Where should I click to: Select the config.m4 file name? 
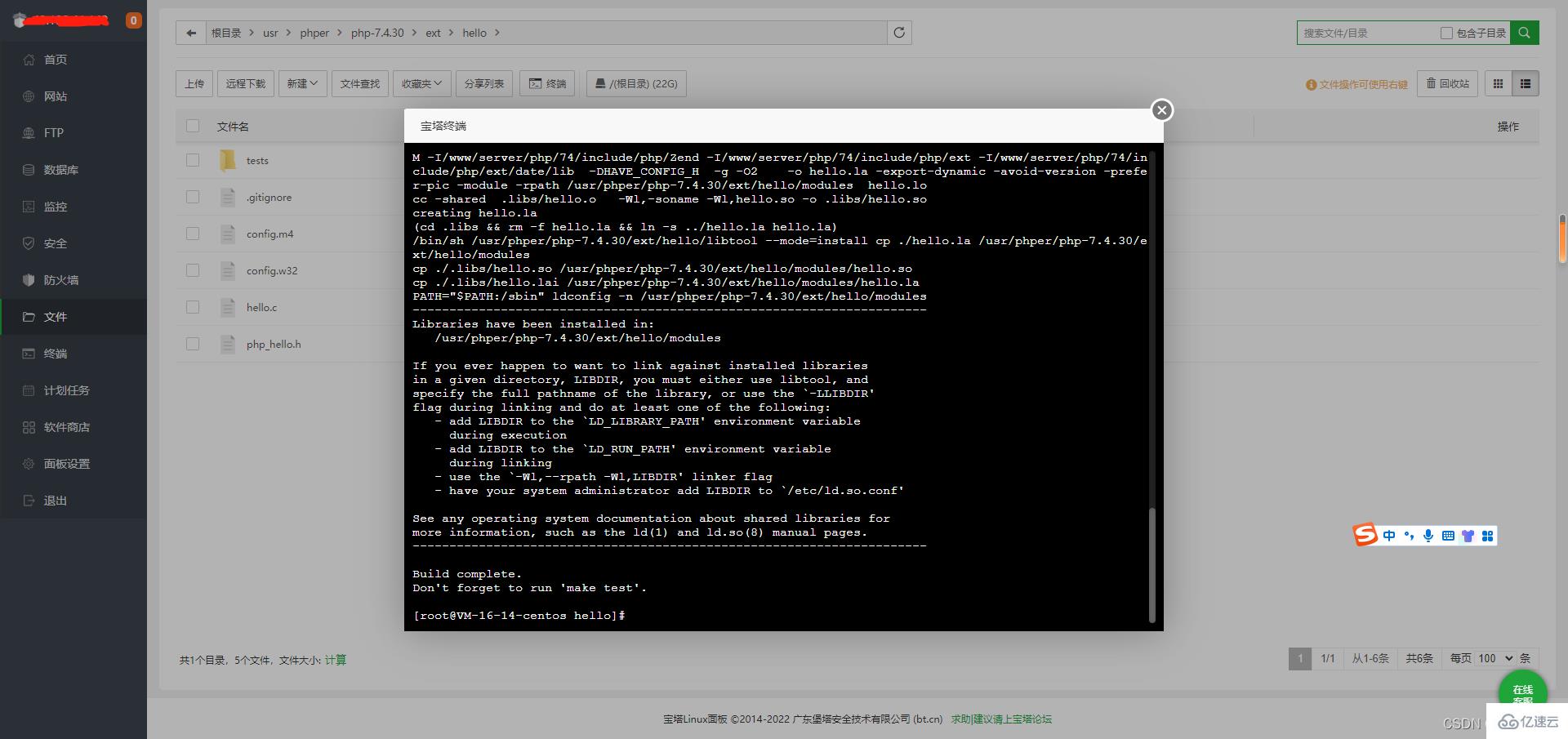click(269, 234)
